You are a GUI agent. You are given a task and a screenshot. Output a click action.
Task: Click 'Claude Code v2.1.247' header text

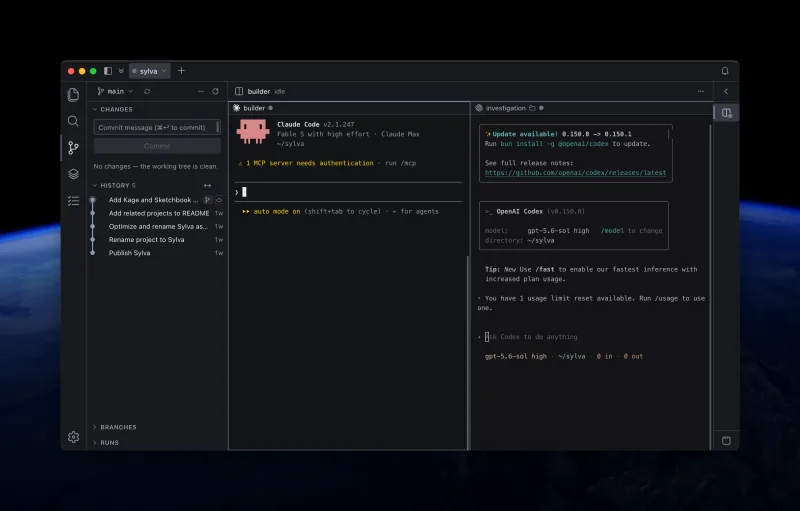315,124
